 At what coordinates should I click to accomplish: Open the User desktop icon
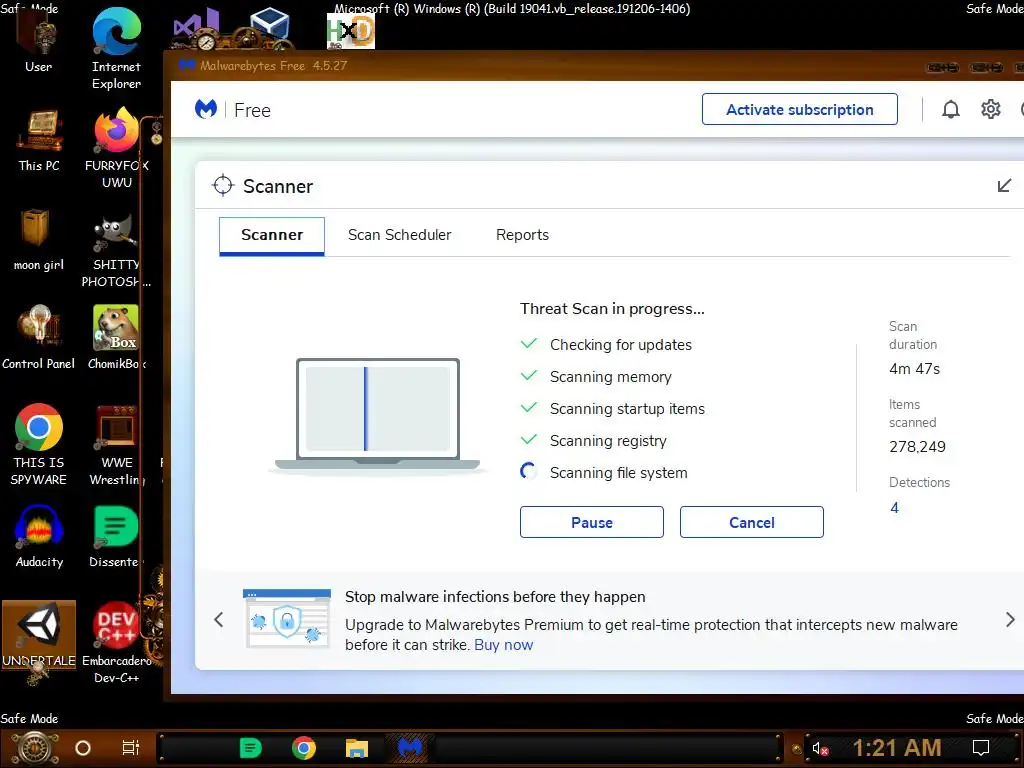click(38, 42)
